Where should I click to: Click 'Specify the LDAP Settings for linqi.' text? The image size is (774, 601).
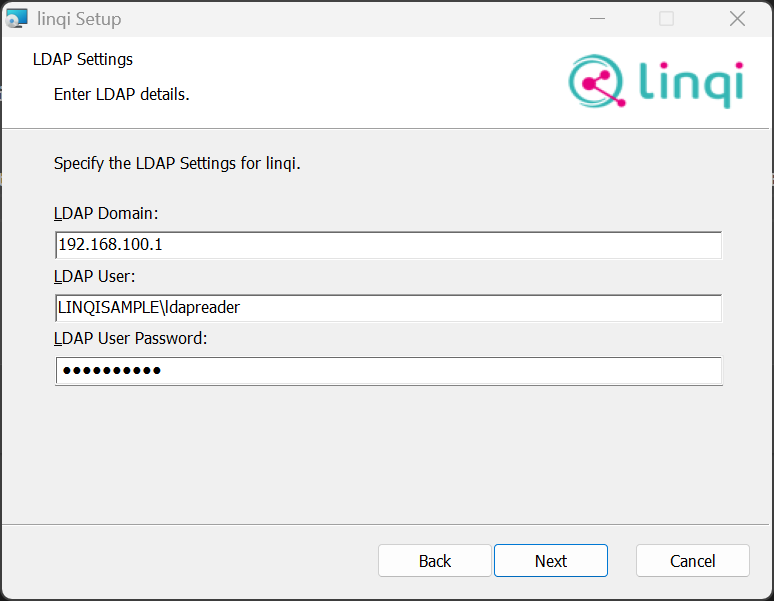(177, 163)
